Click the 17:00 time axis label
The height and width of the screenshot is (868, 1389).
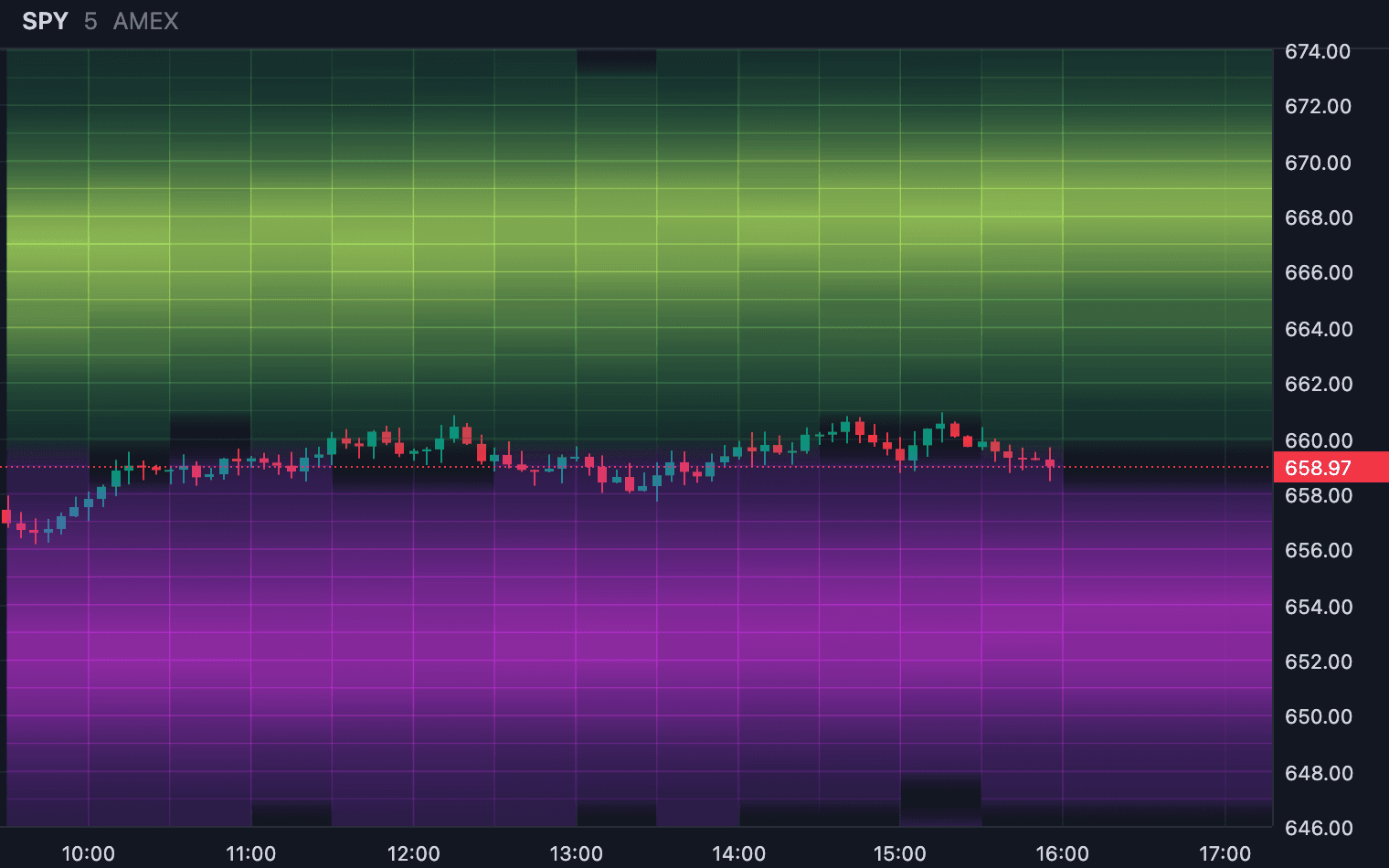1225,853
